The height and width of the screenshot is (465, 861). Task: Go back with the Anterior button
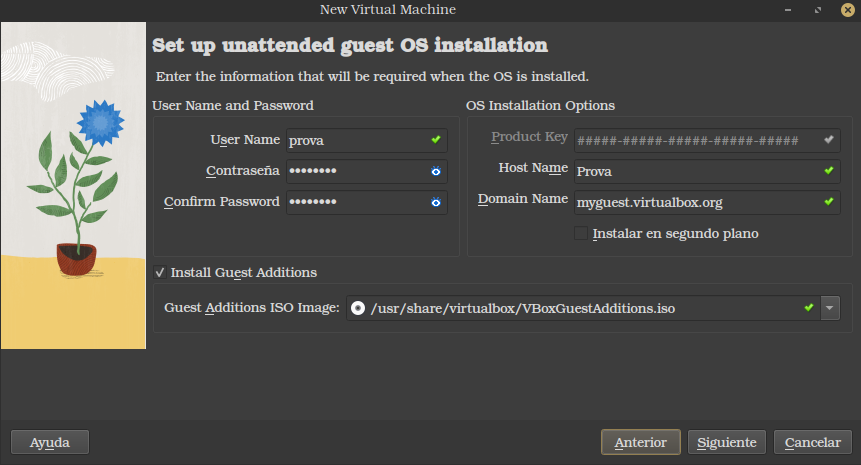640,442
